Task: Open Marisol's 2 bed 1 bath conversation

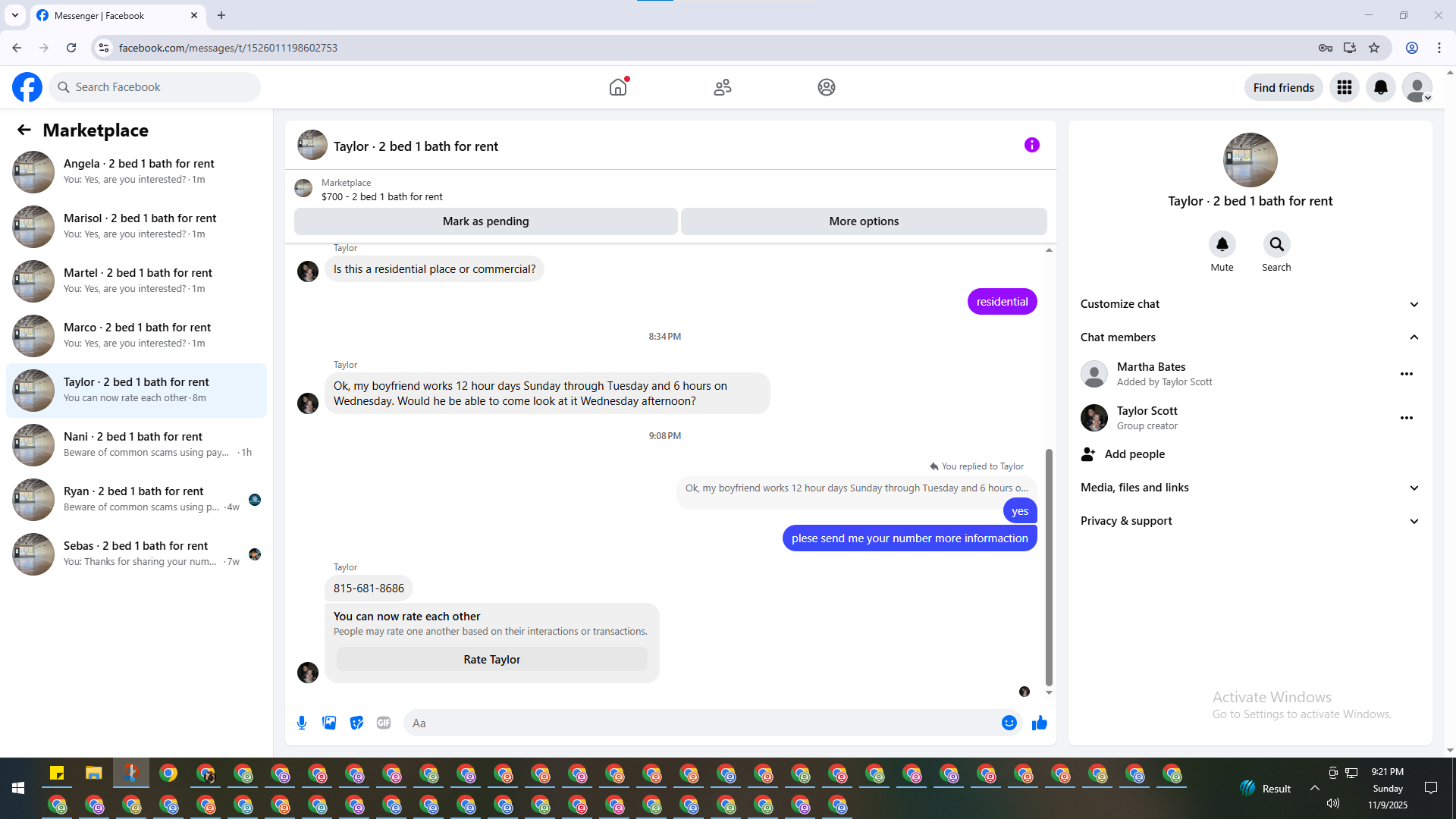Action: (x=136, y=227)
